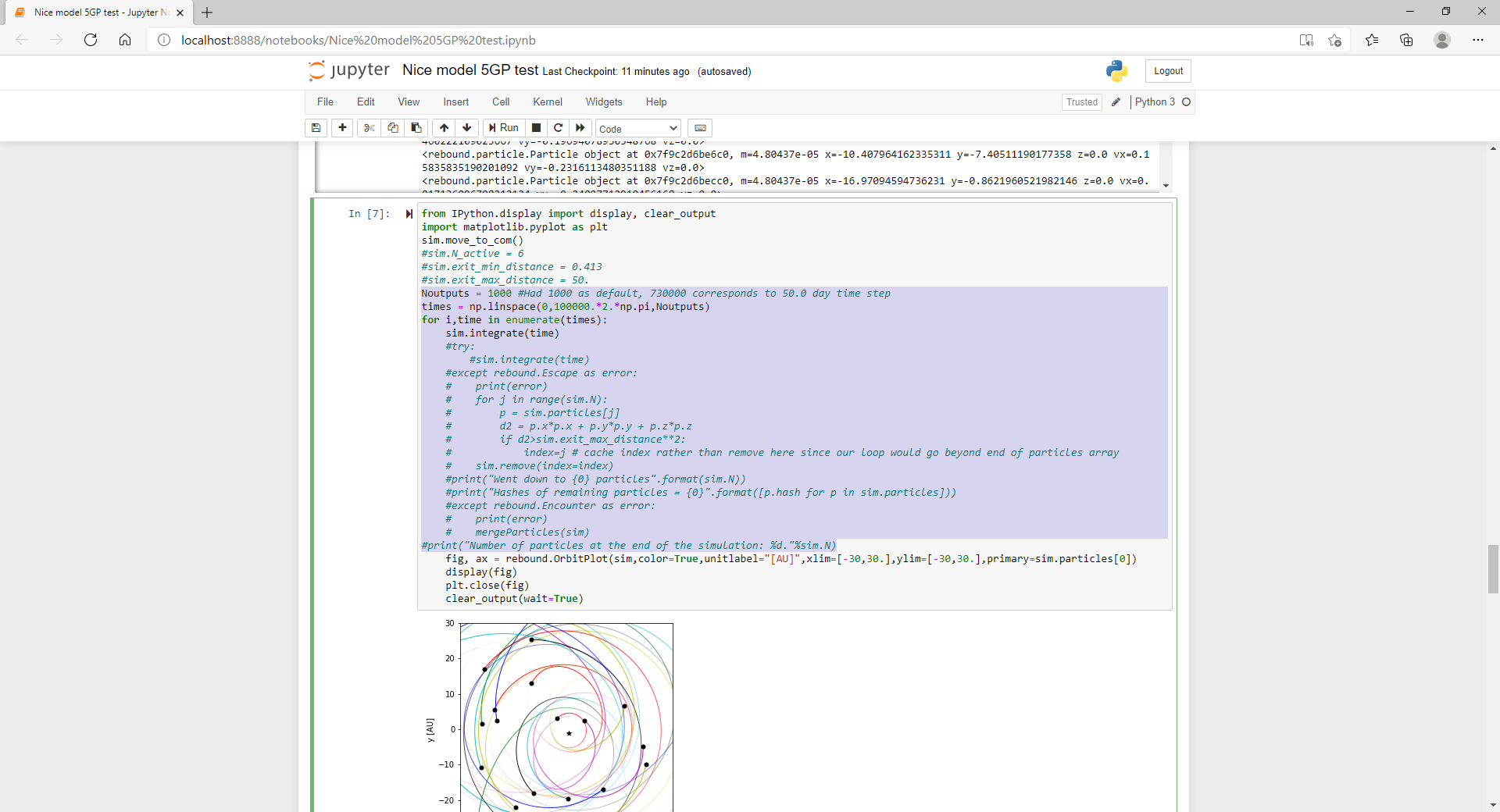Open the Widgets menu
This screenshot has width=1500, height=812.
pyautogui.click(x=603, y=101)
